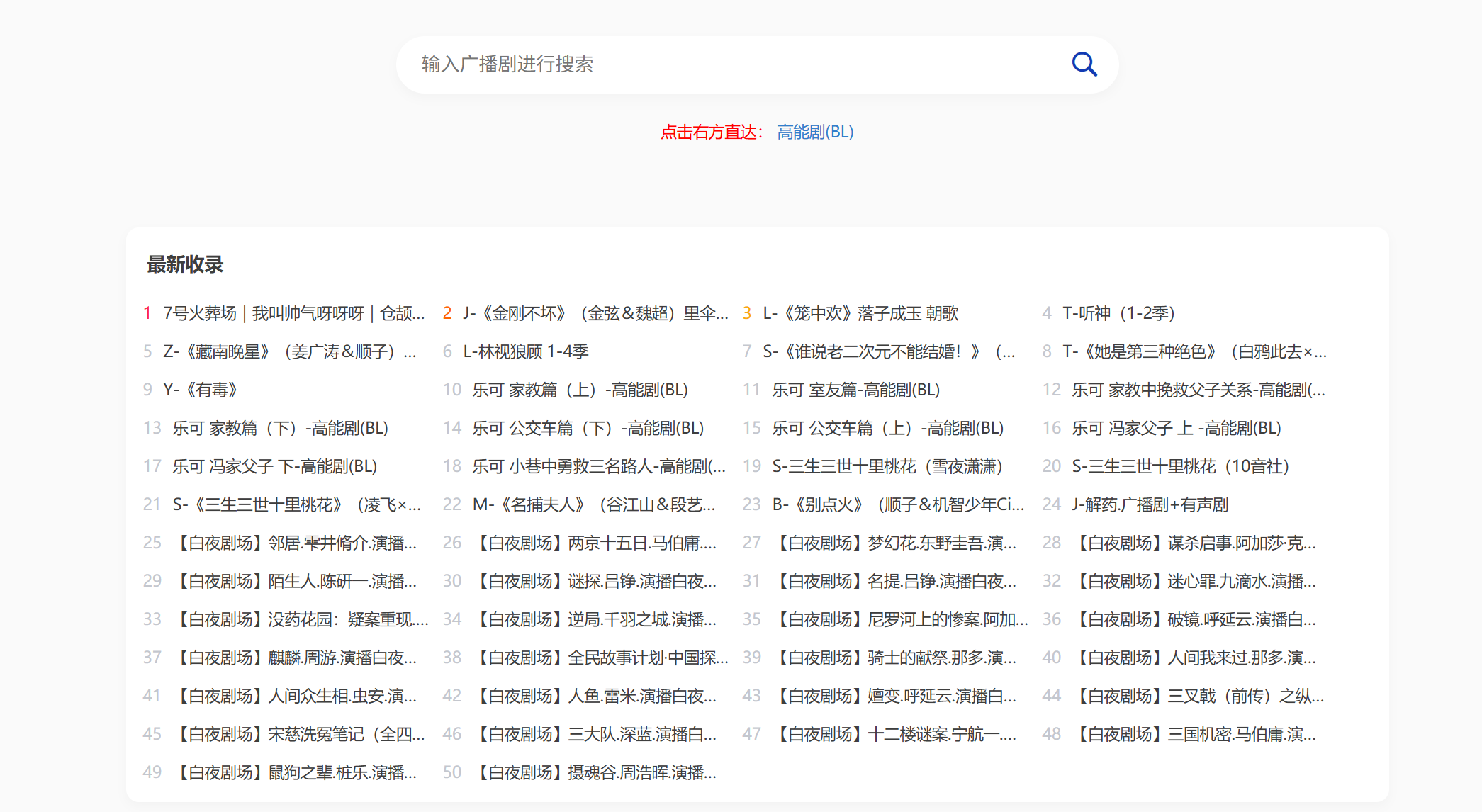The image size is (1482, 812).
Task: Open 乐可 家教篇（下）entry
Action: click(x=280, y=428)
